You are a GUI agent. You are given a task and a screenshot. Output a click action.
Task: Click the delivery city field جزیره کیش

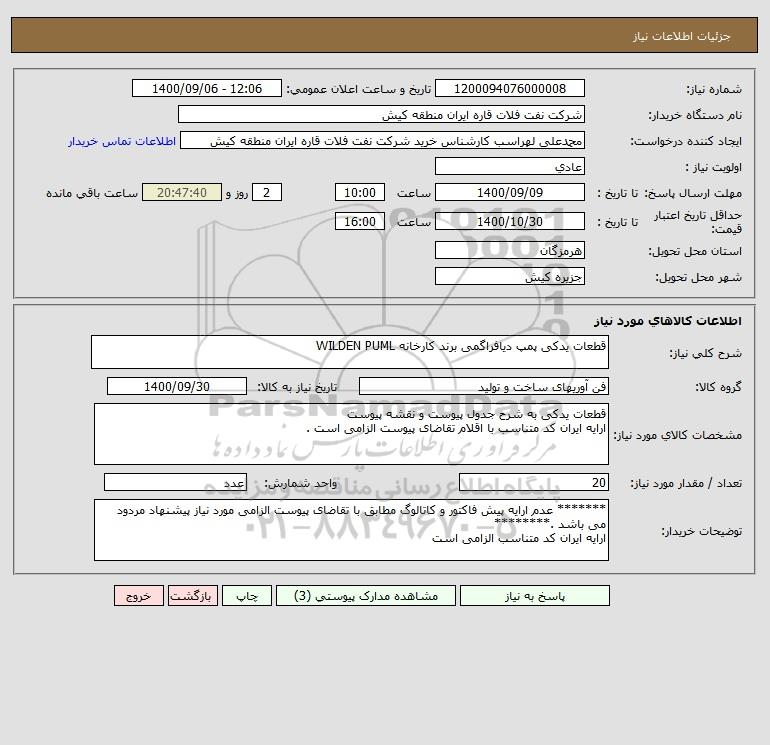510,276
